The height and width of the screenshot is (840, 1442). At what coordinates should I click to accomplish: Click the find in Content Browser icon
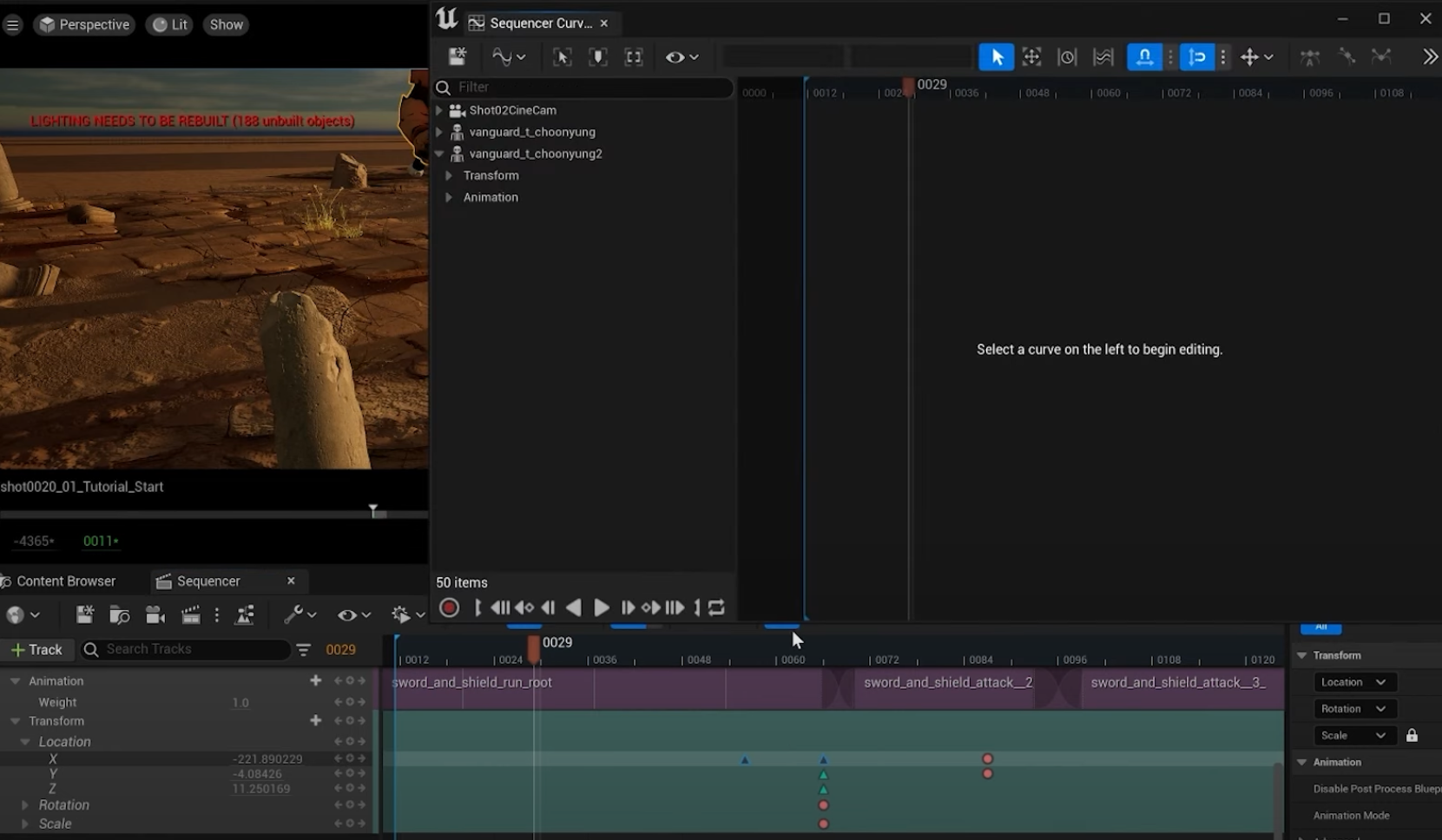[x=120, y=615]
